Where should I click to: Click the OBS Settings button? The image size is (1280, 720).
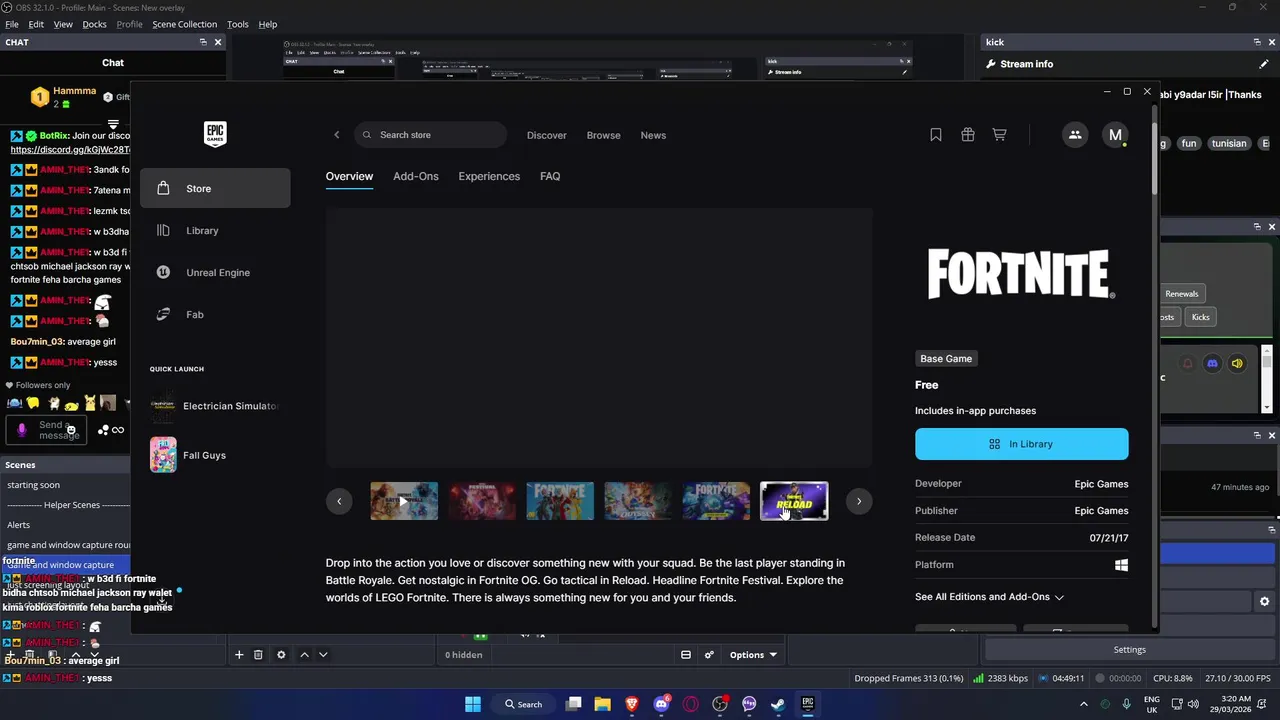point(1129,650)
